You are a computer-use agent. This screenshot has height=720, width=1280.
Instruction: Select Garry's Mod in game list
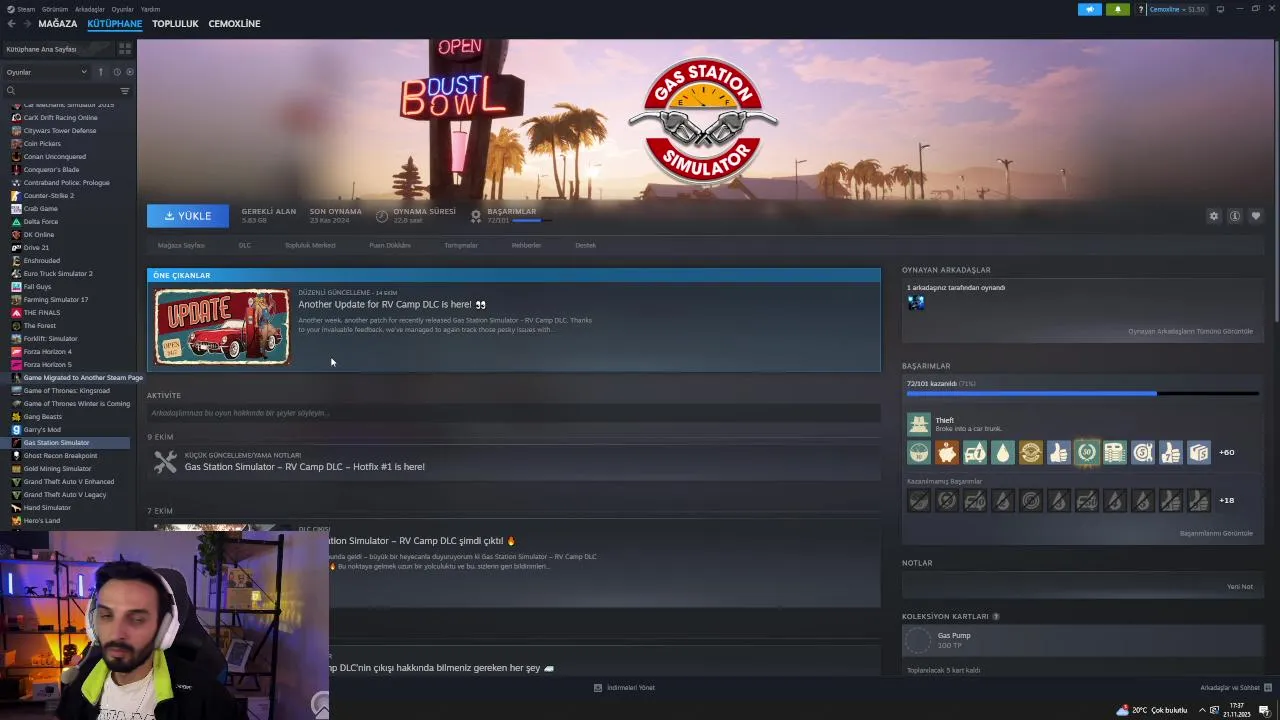point(42,430)
